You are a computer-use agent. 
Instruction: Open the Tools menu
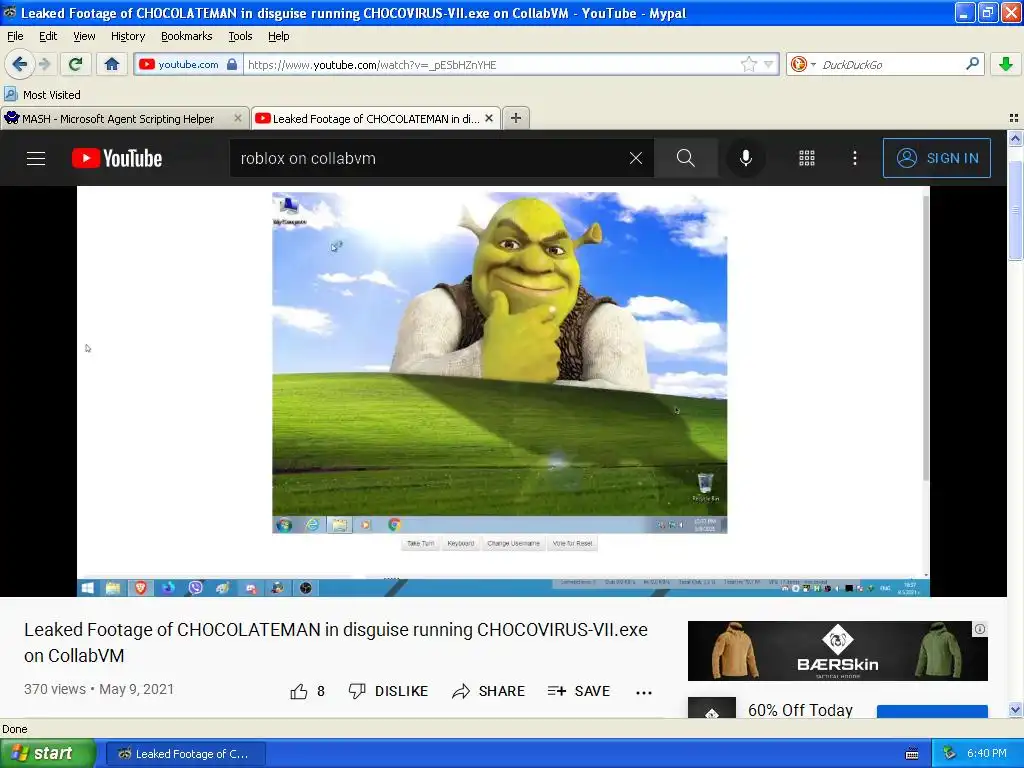tap(240, 36)
